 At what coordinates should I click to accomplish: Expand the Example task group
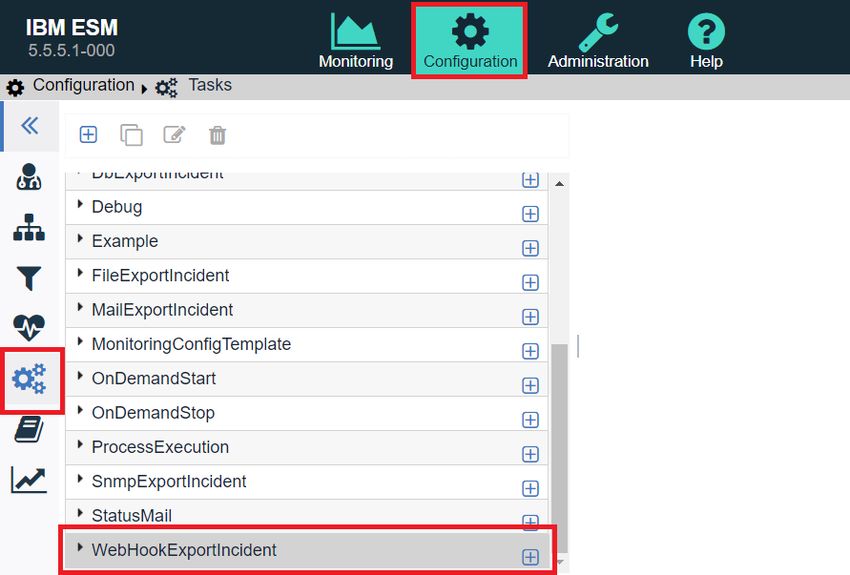pyautogui.click(x=80, y=238)
